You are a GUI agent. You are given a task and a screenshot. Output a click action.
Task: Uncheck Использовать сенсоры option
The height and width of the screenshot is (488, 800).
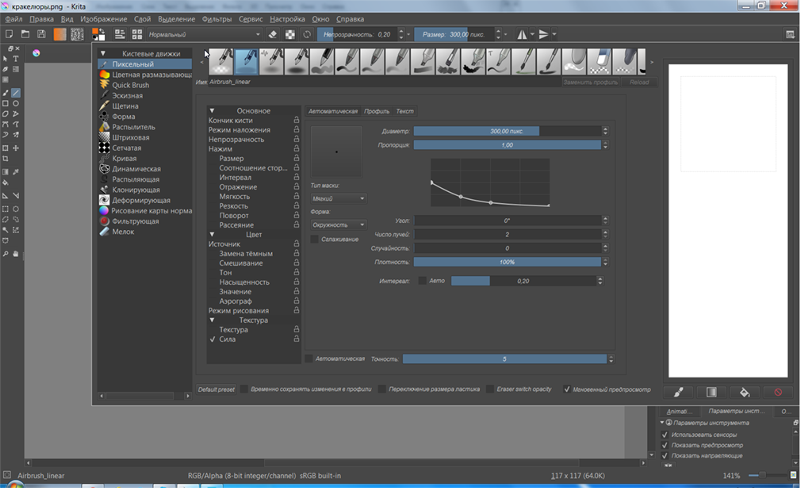coord(665,435)
